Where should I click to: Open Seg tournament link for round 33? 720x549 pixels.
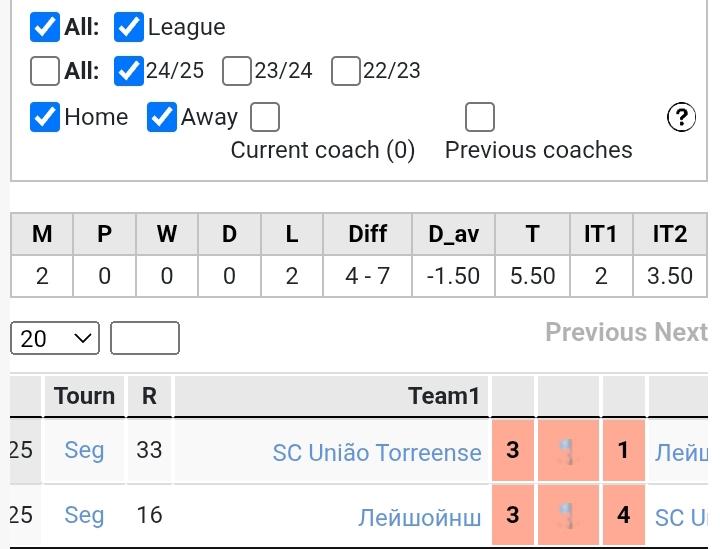[x=84, y=451]
